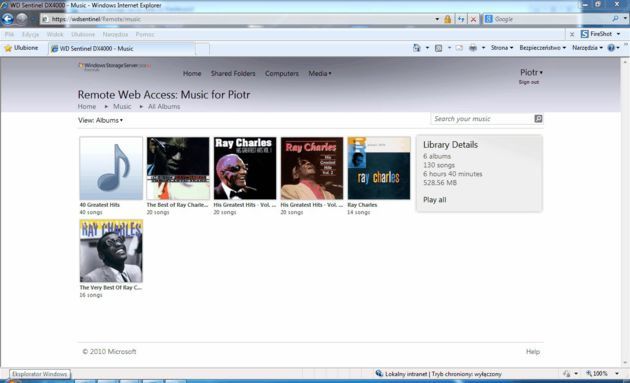
Task: Click the Lokalny intranet zone icon in status bar
Action: [378, 373]
